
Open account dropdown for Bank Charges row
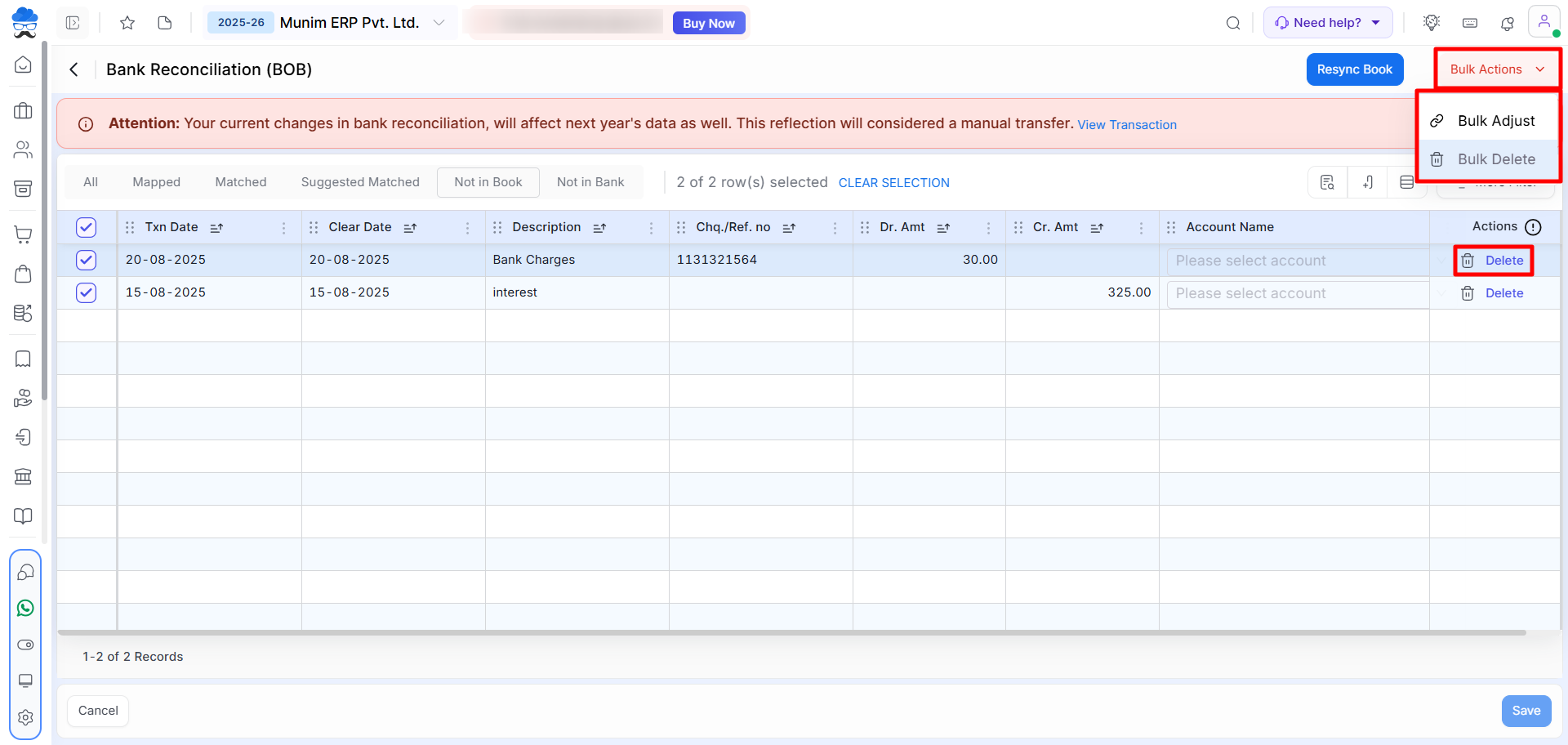click(x=1298, y=261)
